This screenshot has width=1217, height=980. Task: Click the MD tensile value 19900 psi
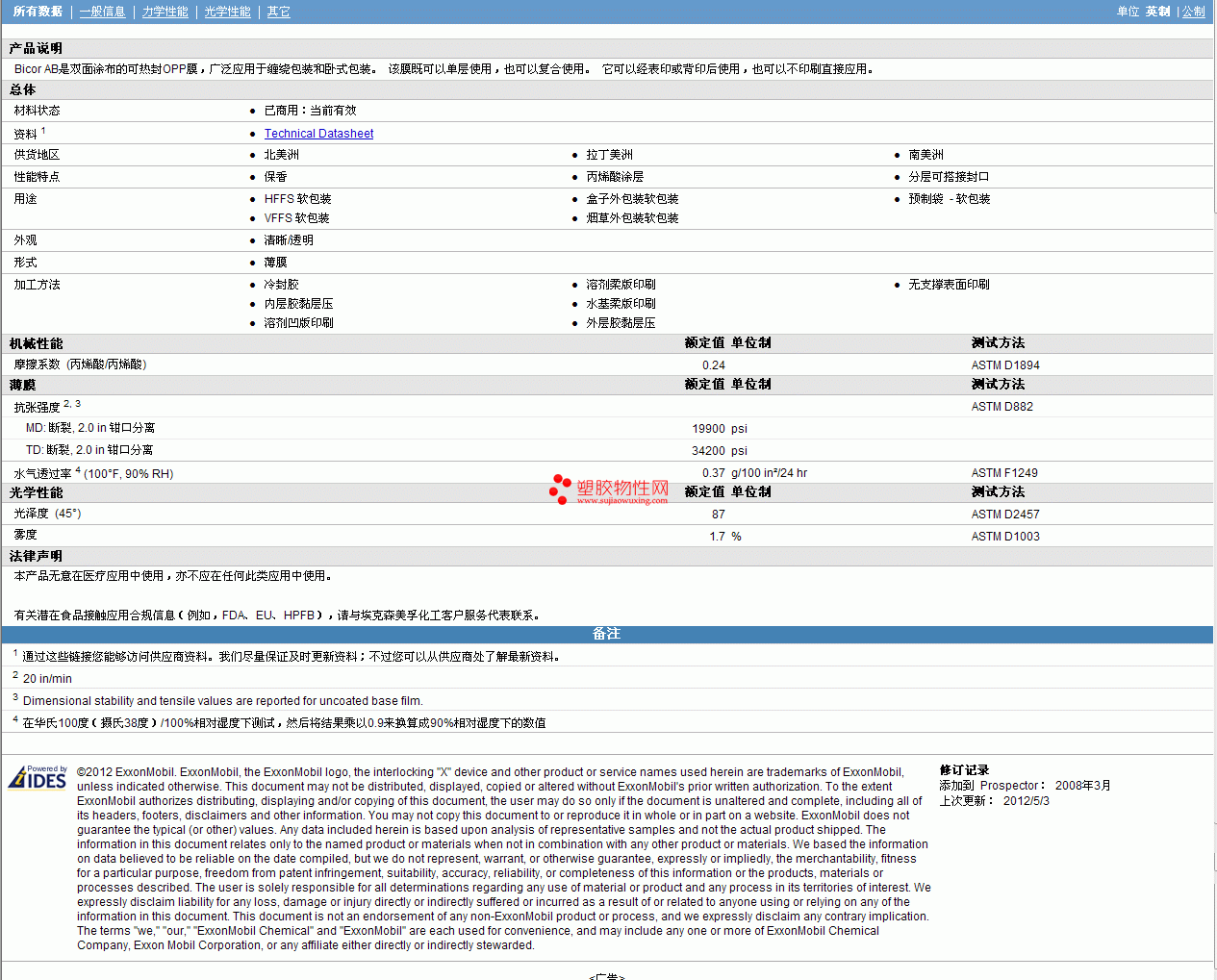coord(720,429)
